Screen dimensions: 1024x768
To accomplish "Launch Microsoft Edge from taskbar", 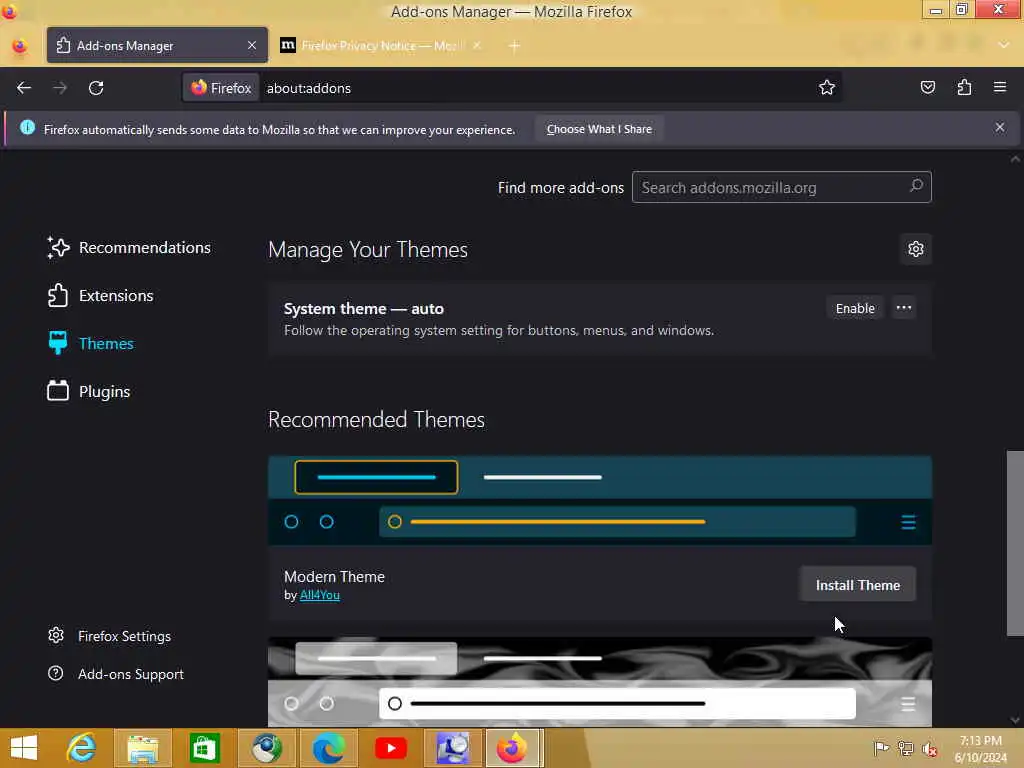I will 328,748.
